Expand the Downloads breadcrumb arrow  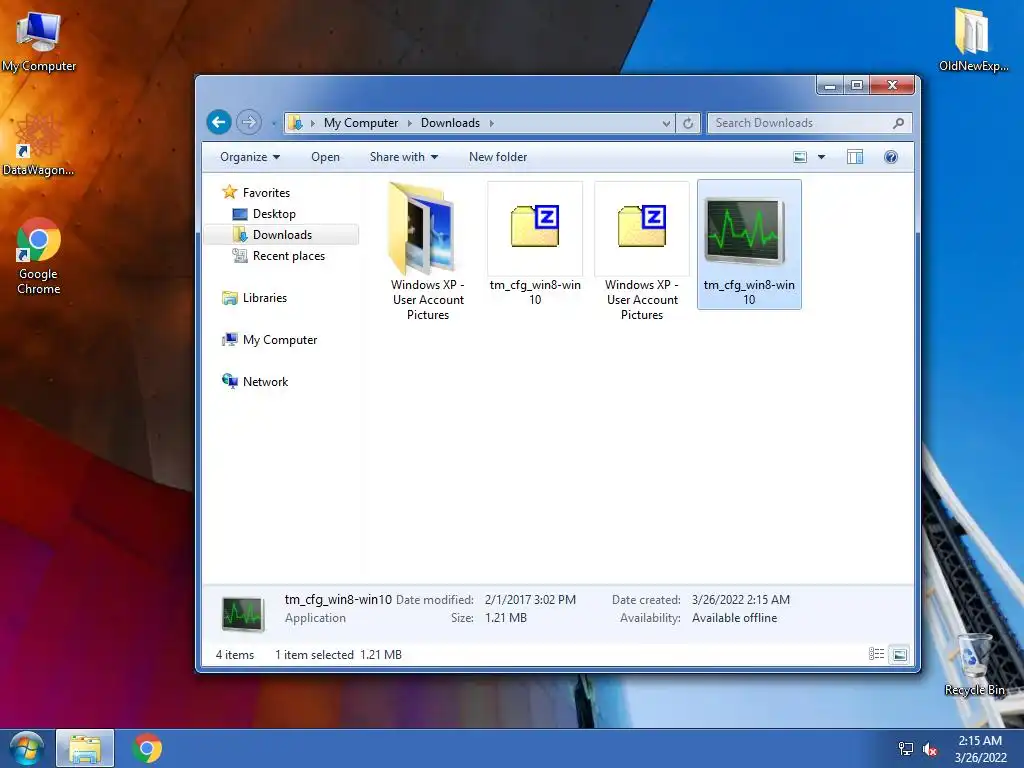(x=492, y=123)
